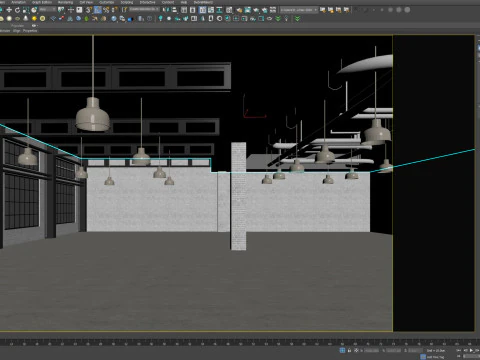The image size is (480, 360).
Task: Toggle the Ribbon display
Action: (x=203, y=10)
